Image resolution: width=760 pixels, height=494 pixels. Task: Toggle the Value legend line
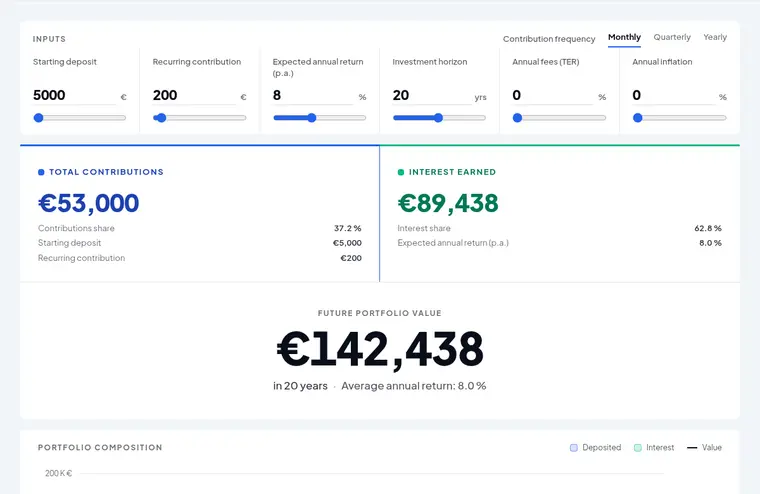(x=704, y=447)
